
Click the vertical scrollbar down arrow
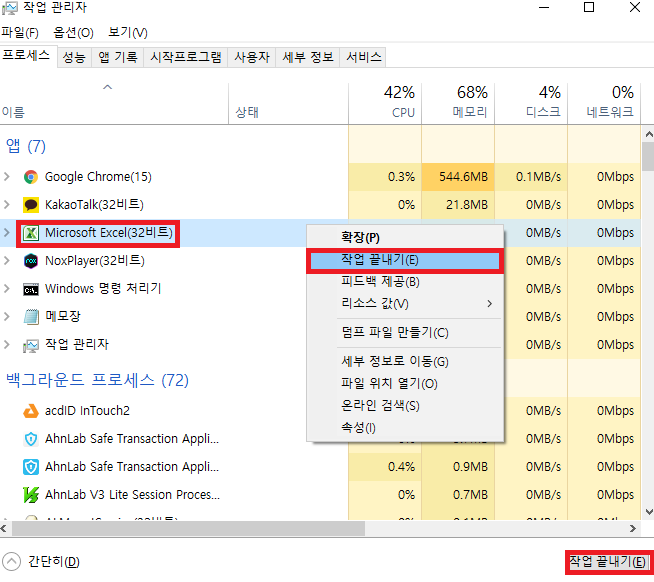pyautogui.click(x=649, y=511)
